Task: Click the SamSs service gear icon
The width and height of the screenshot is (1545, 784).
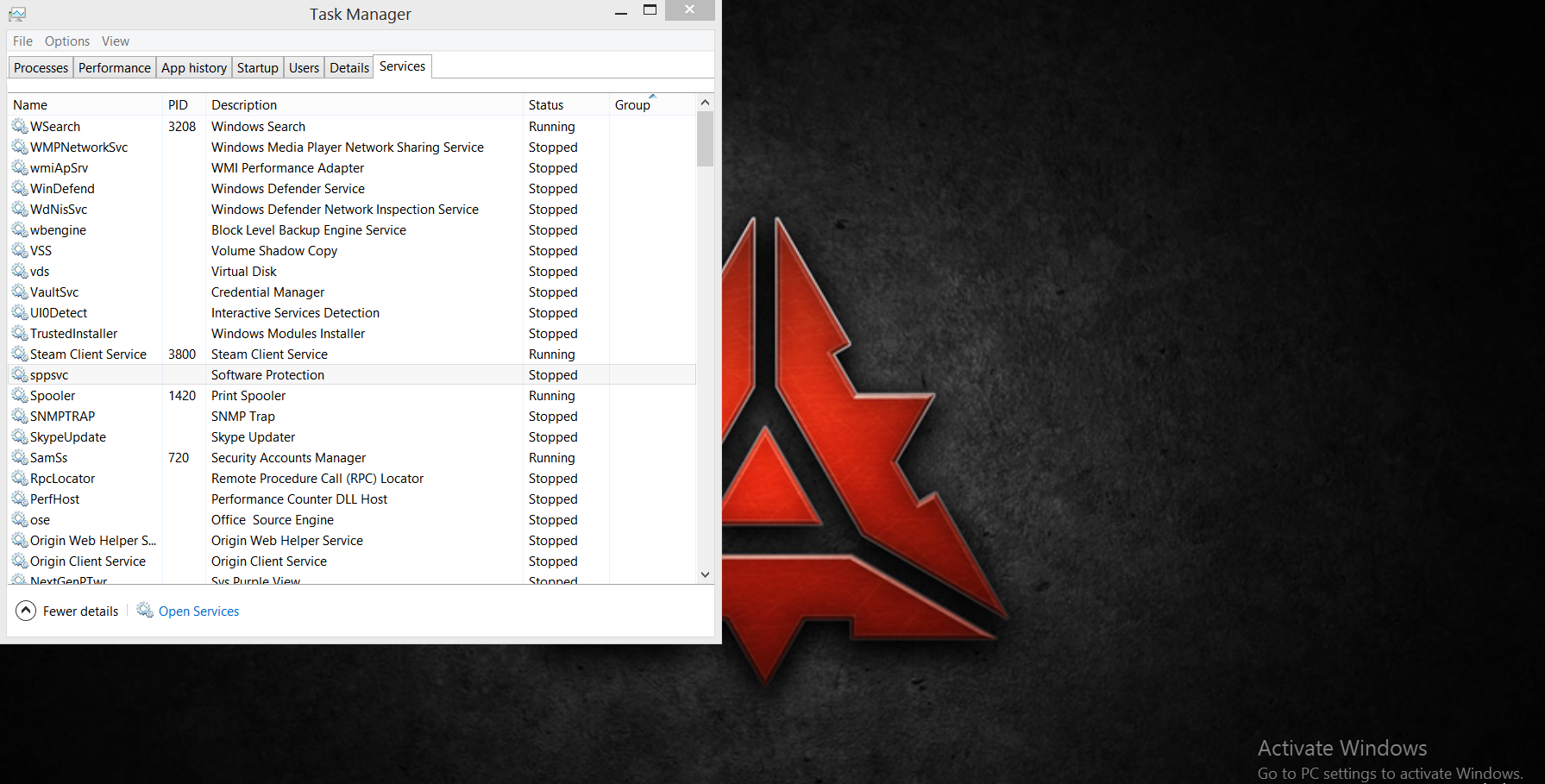Action: pos(20,457)
